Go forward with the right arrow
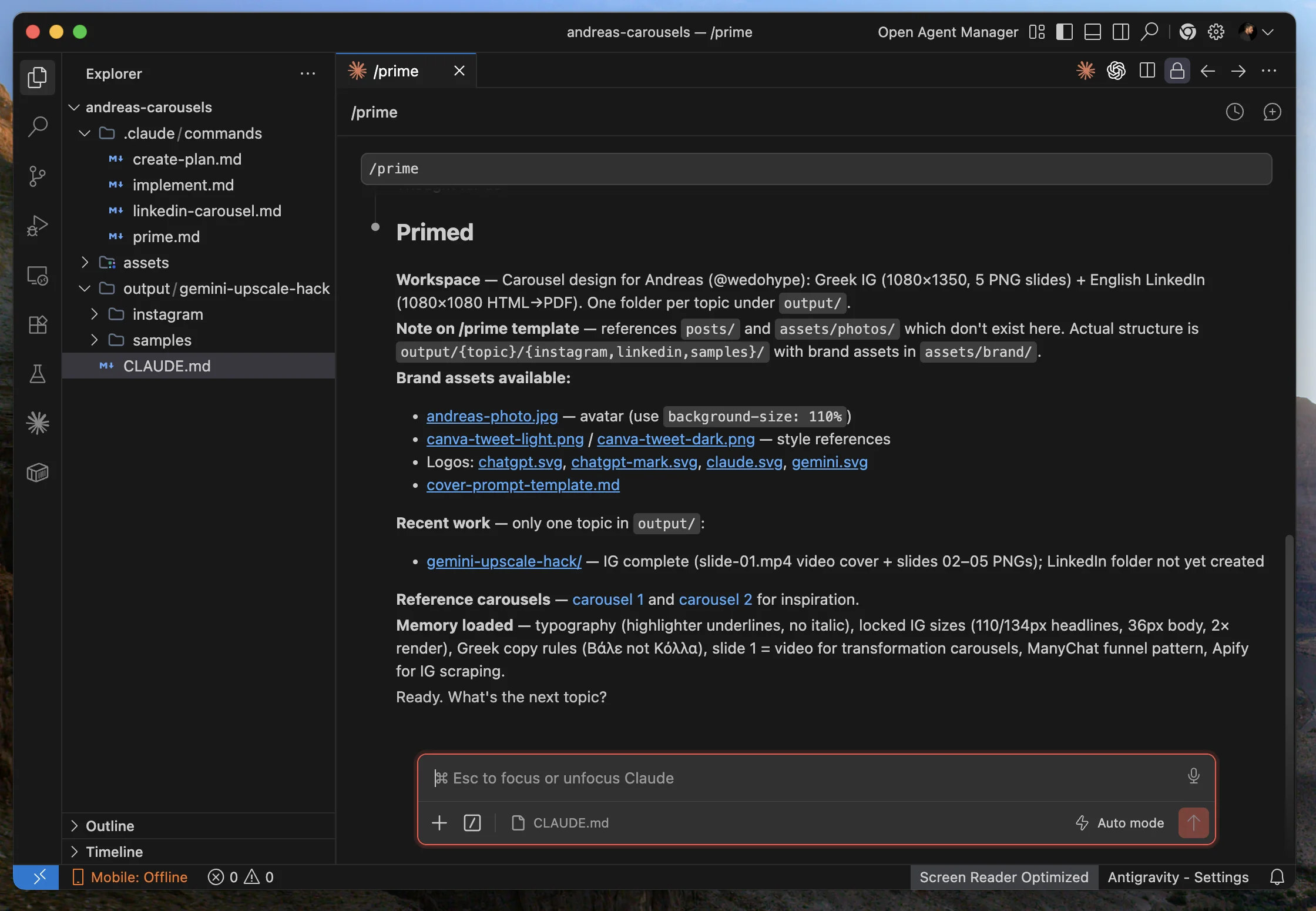1316x911 pixels. pyautogui.click(x=1238, y=71)
